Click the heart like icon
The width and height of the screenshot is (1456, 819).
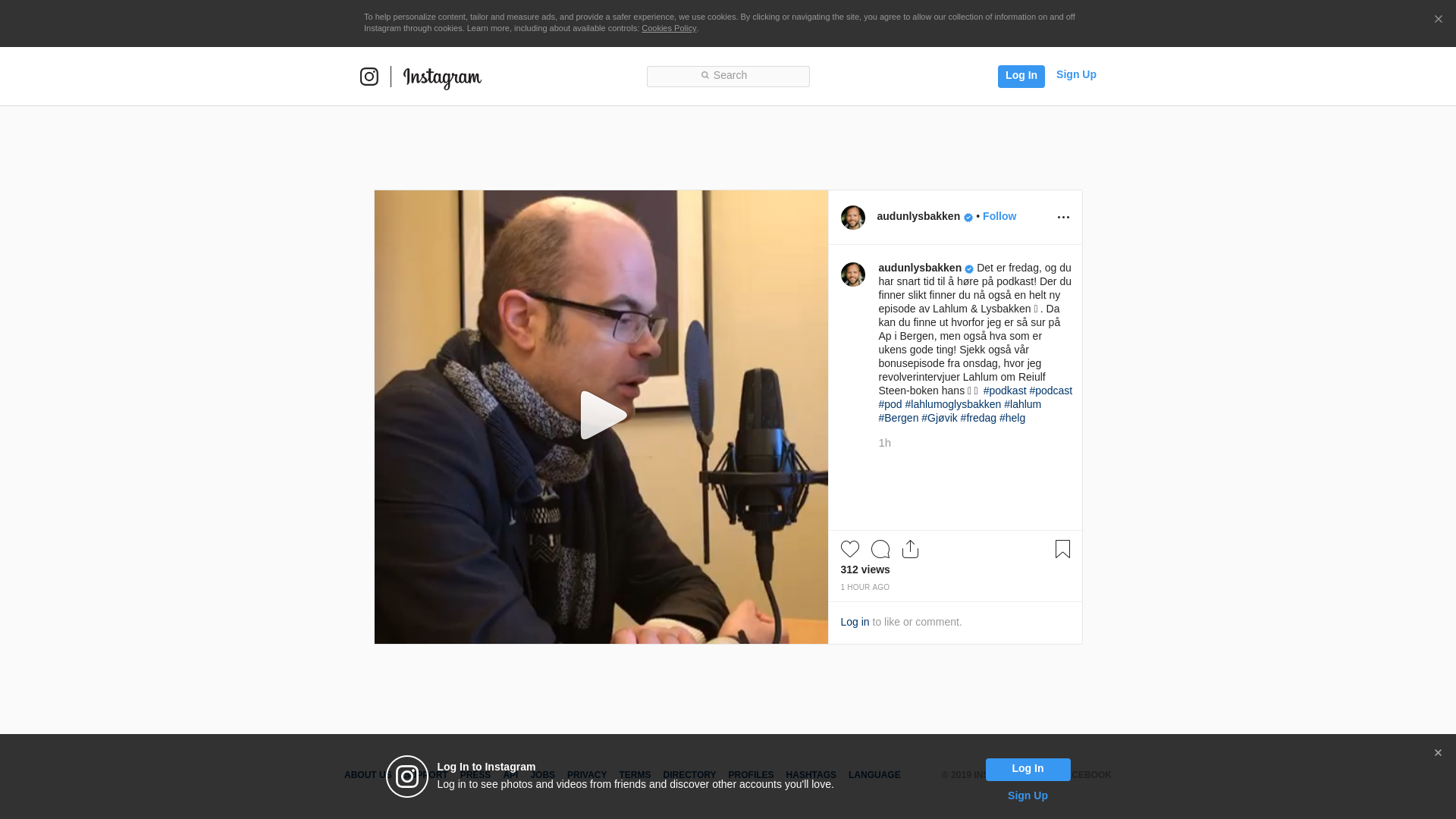coord(849,549)
